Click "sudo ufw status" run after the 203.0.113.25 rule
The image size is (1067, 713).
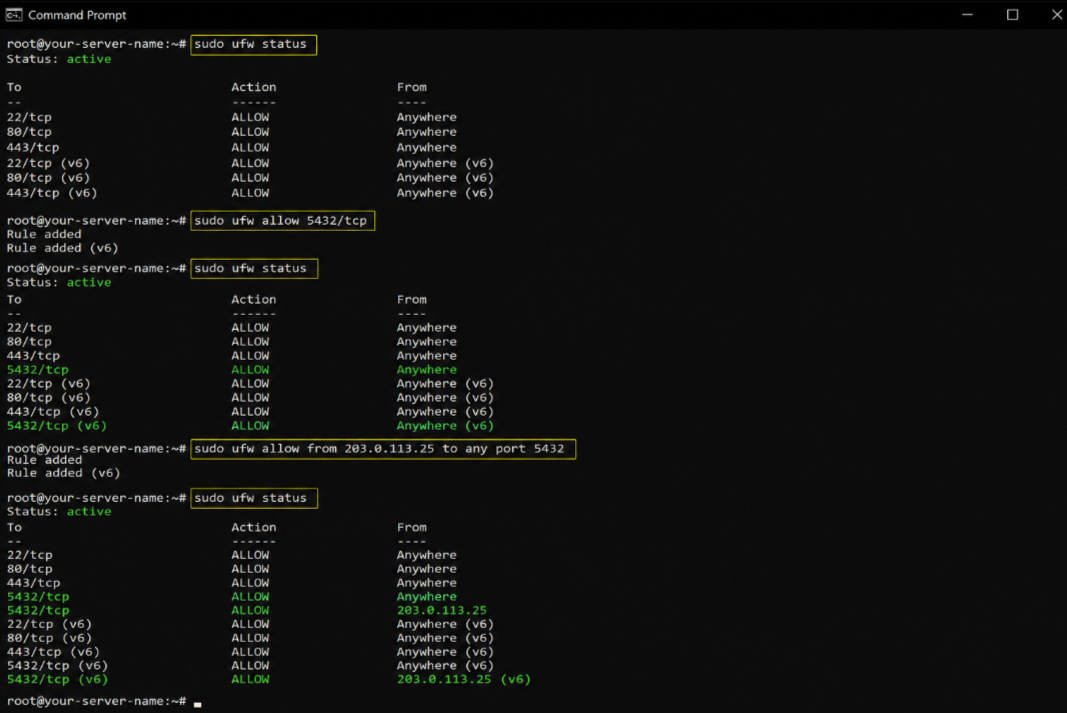pyautogui.click(x=253, y=498)
